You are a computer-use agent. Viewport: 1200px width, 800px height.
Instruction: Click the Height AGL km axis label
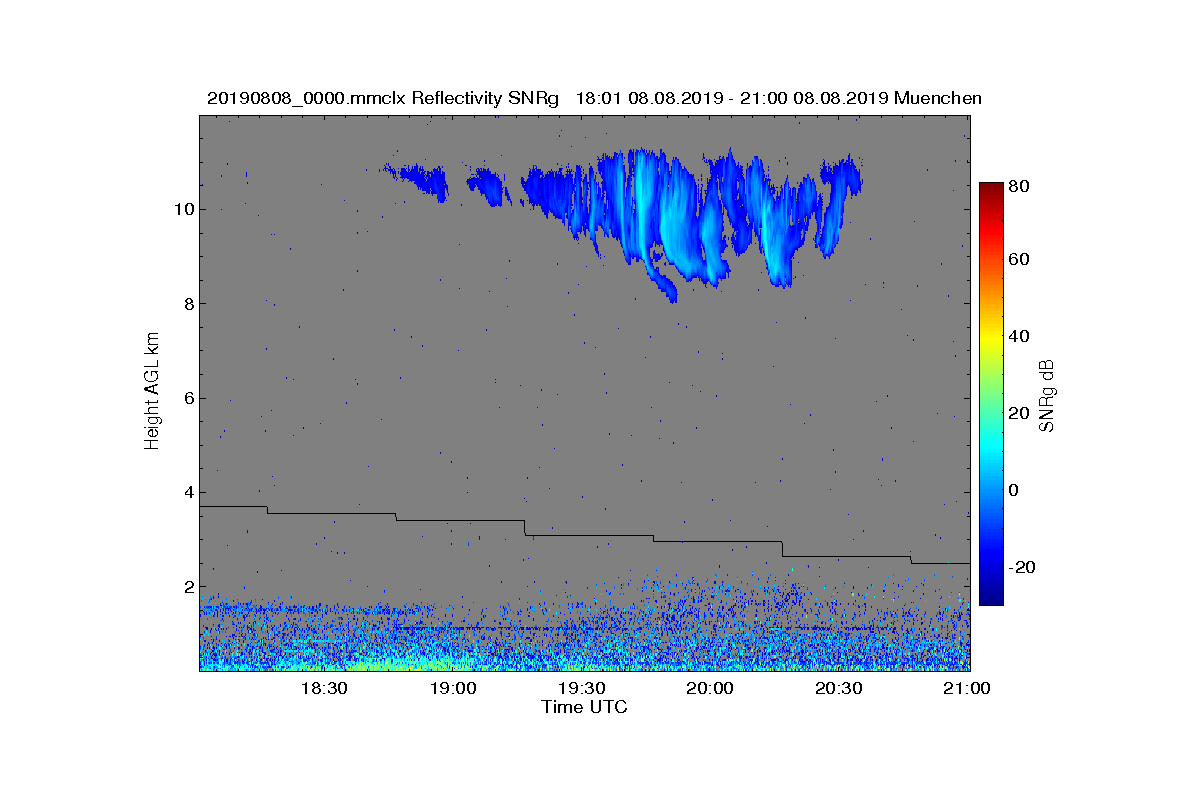click(152, 391)
